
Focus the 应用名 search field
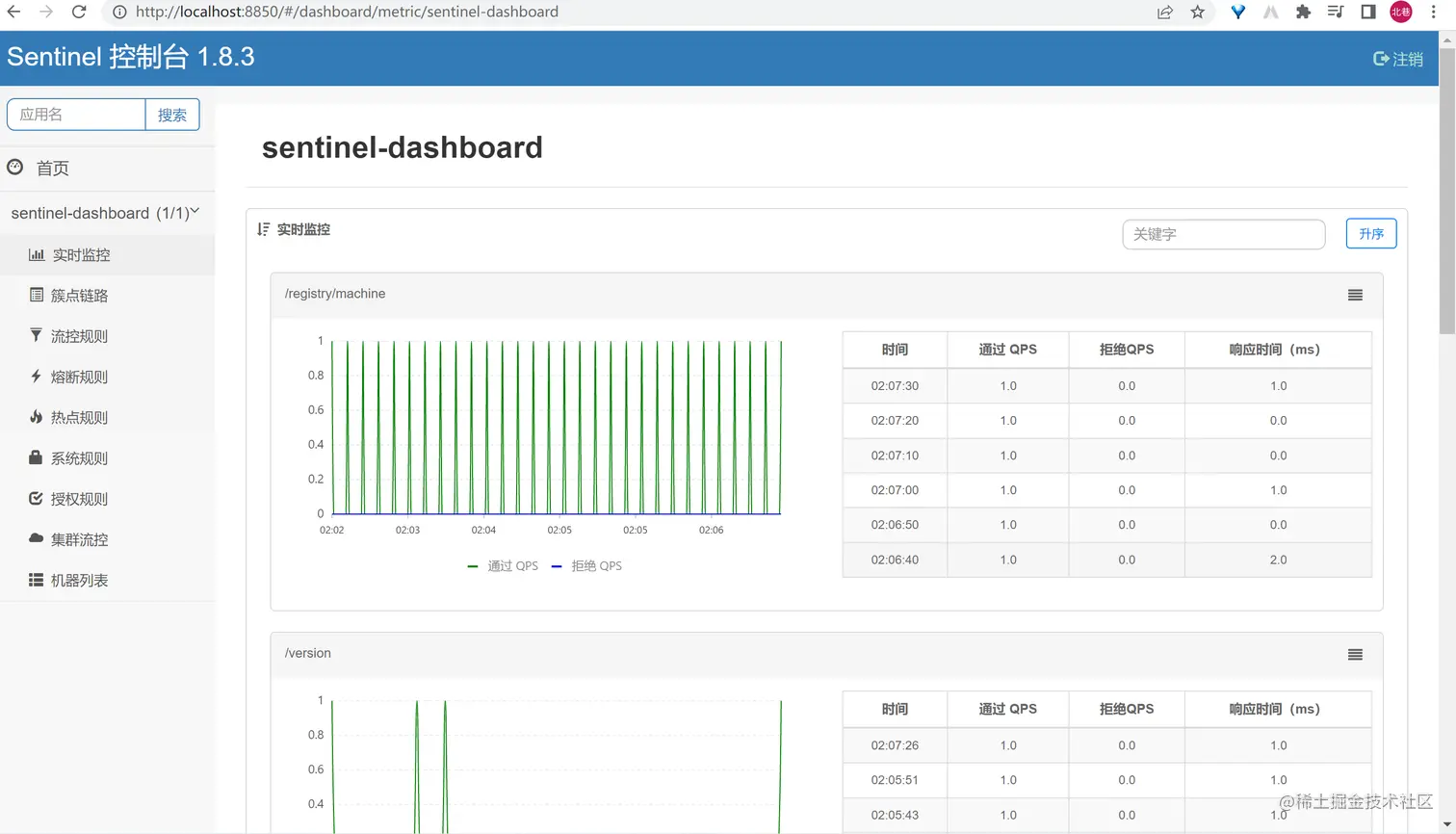point(76,115)
